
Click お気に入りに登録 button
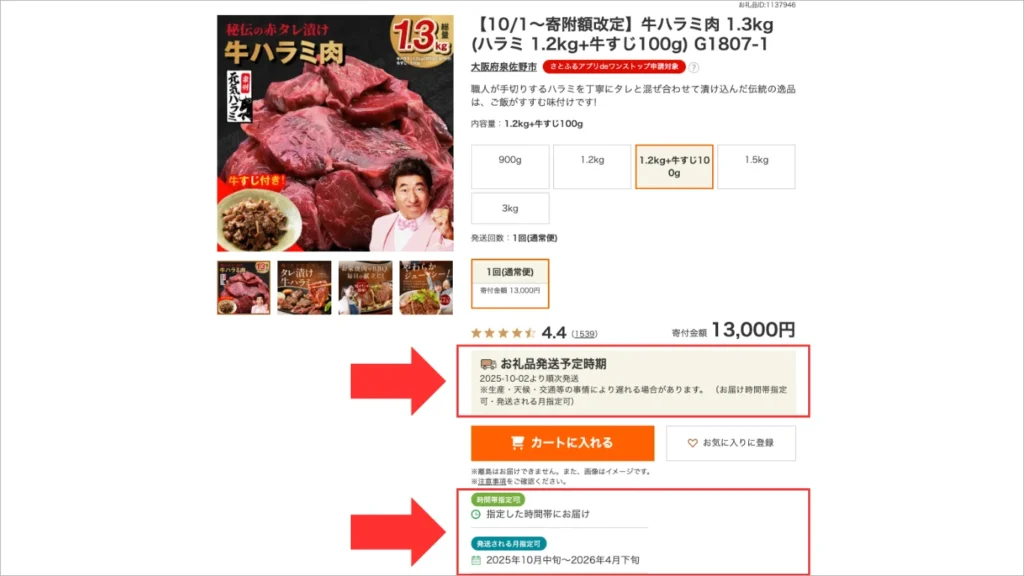point(731,443)
